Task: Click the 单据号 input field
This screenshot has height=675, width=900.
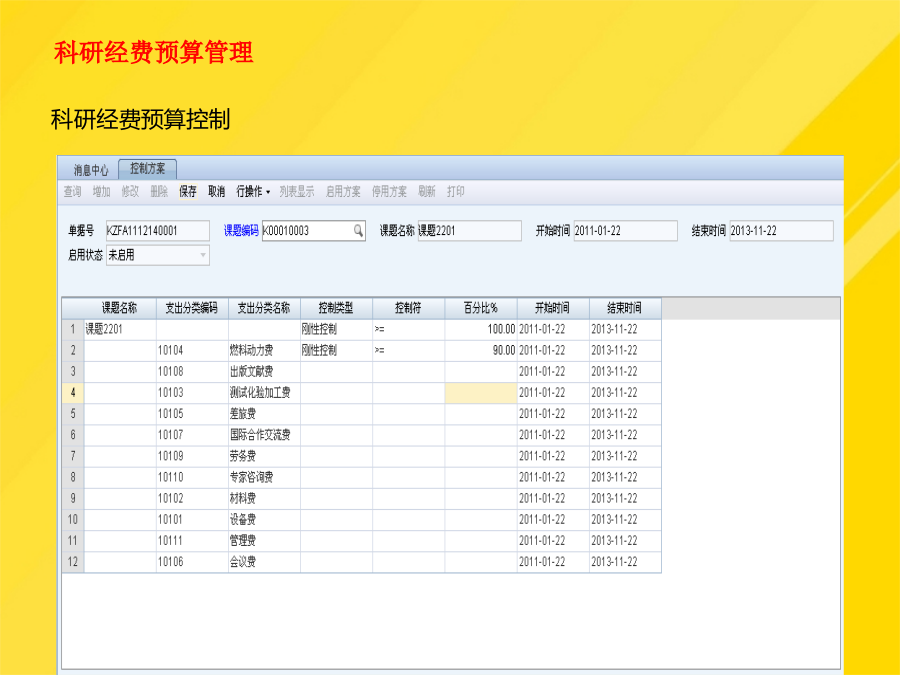Action: (x=157, y=231)
